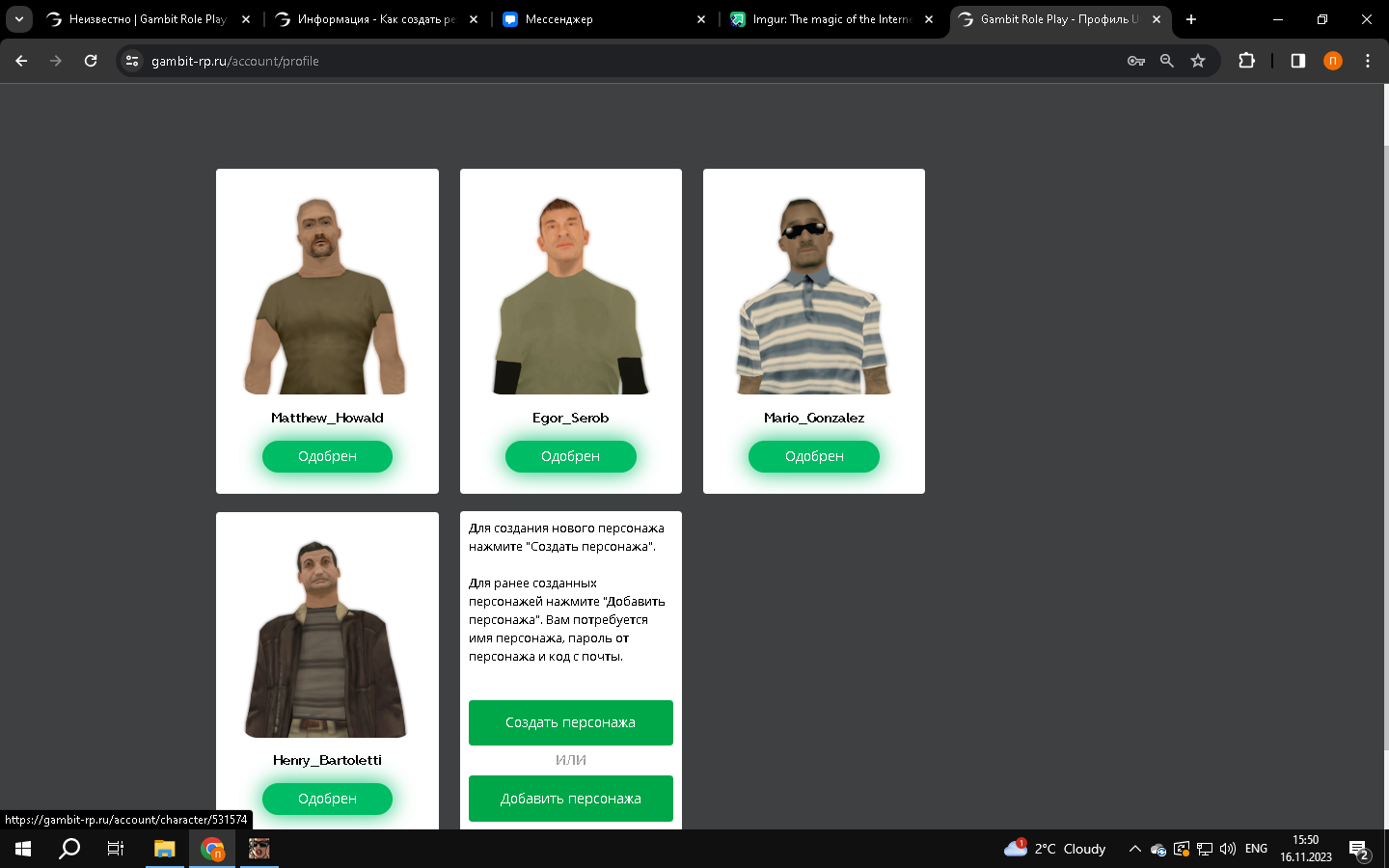Open the orange Chrome profile avatar
The width and height of the screenshot is (1389, 868).
[x=1333, y=61]
